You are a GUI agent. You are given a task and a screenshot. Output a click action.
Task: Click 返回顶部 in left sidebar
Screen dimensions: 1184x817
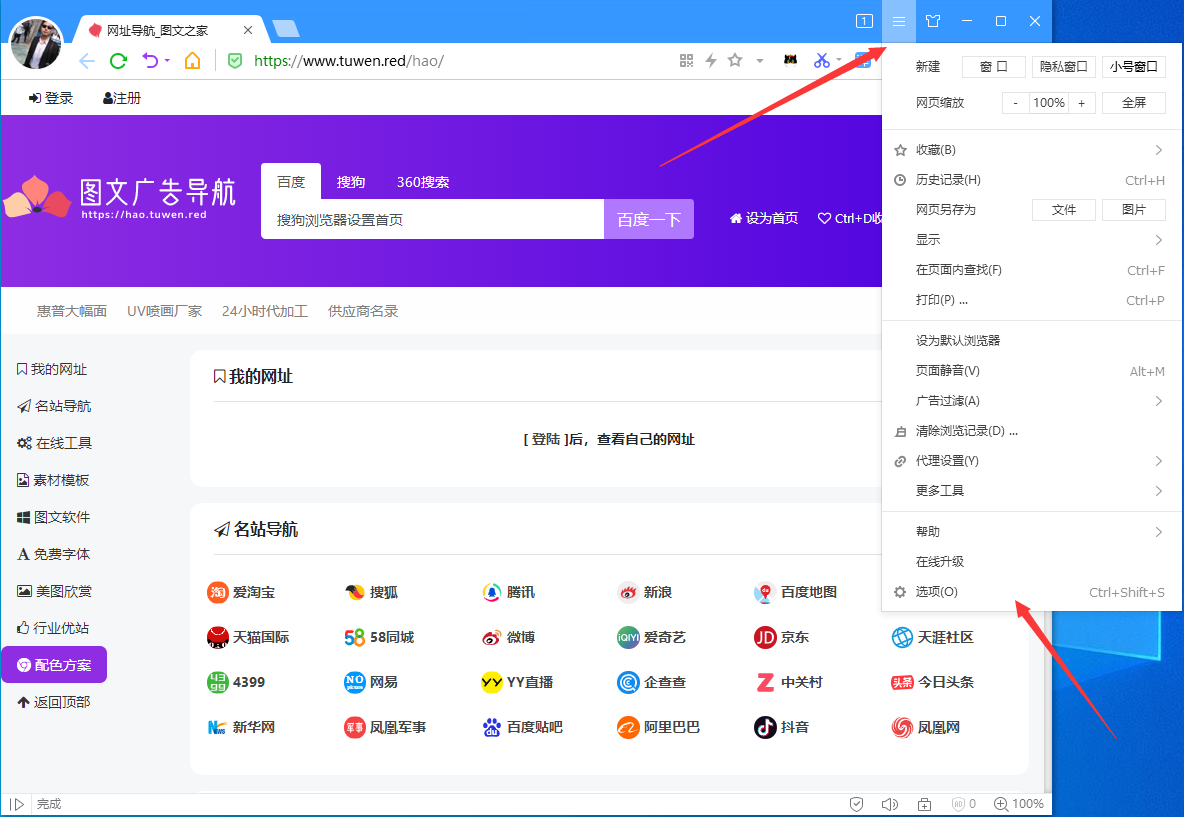[x=54, y=702]
